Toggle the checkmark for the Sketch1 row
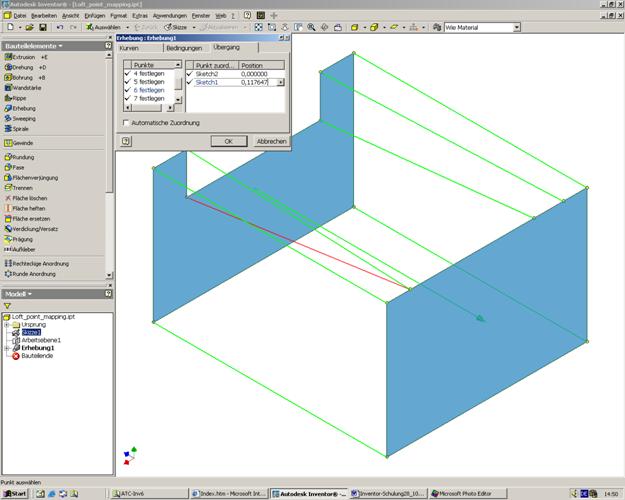 pos(190,82)
